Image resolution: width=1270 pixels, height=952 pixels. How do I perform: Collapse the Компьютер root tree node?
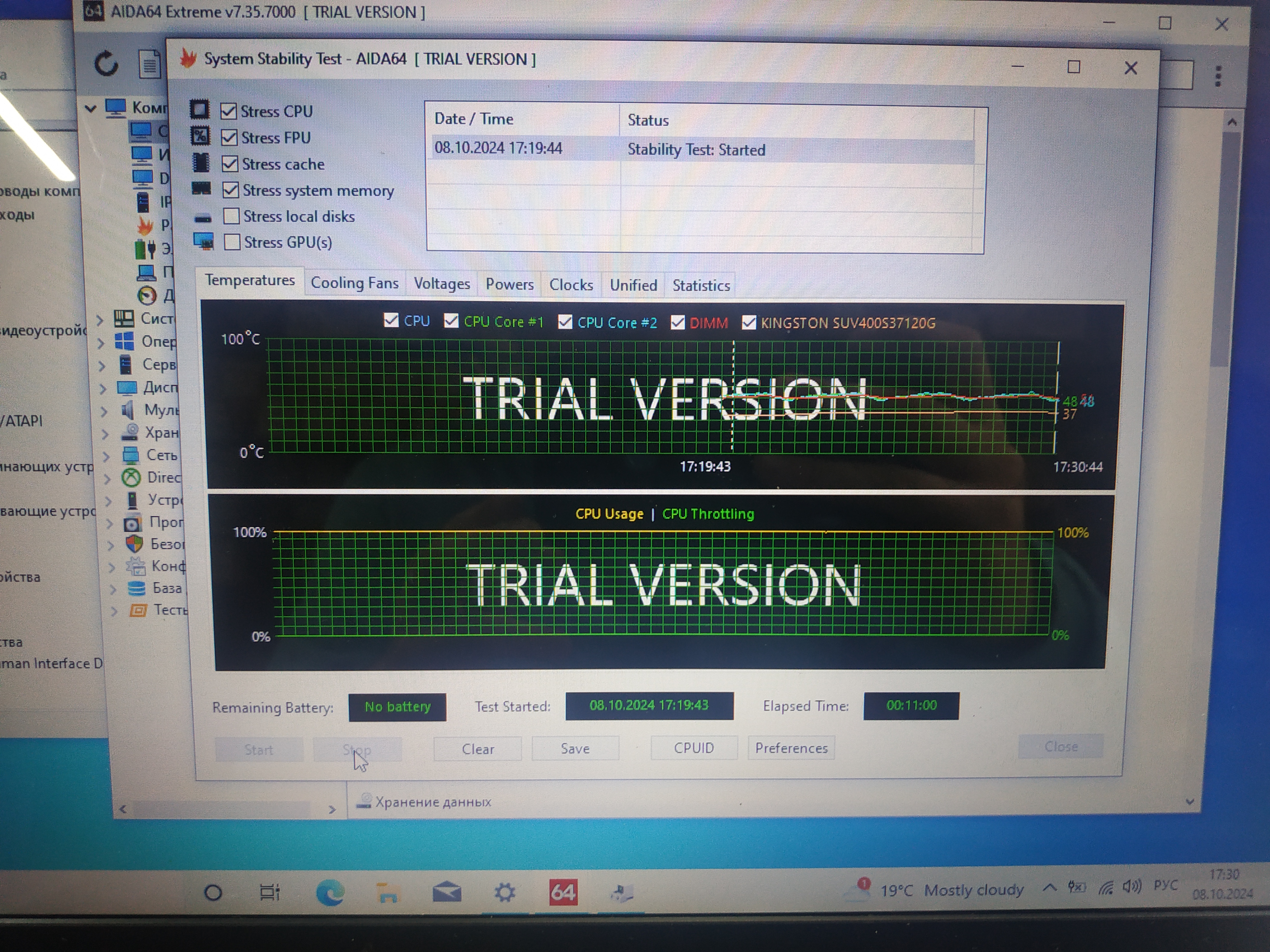(x=91, y=108)
